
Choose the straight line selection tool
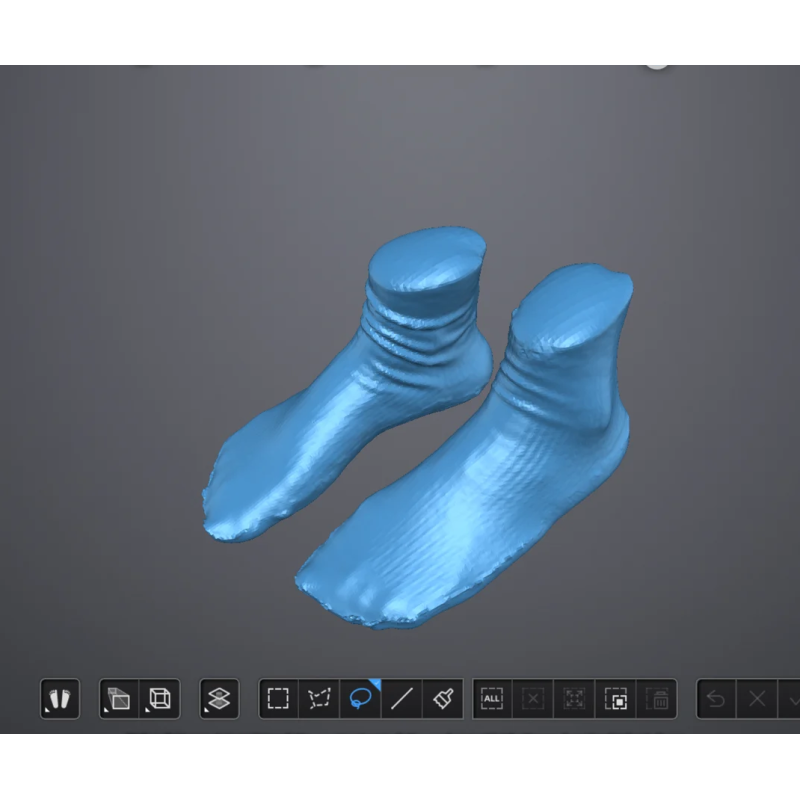(x=402, y=698)
